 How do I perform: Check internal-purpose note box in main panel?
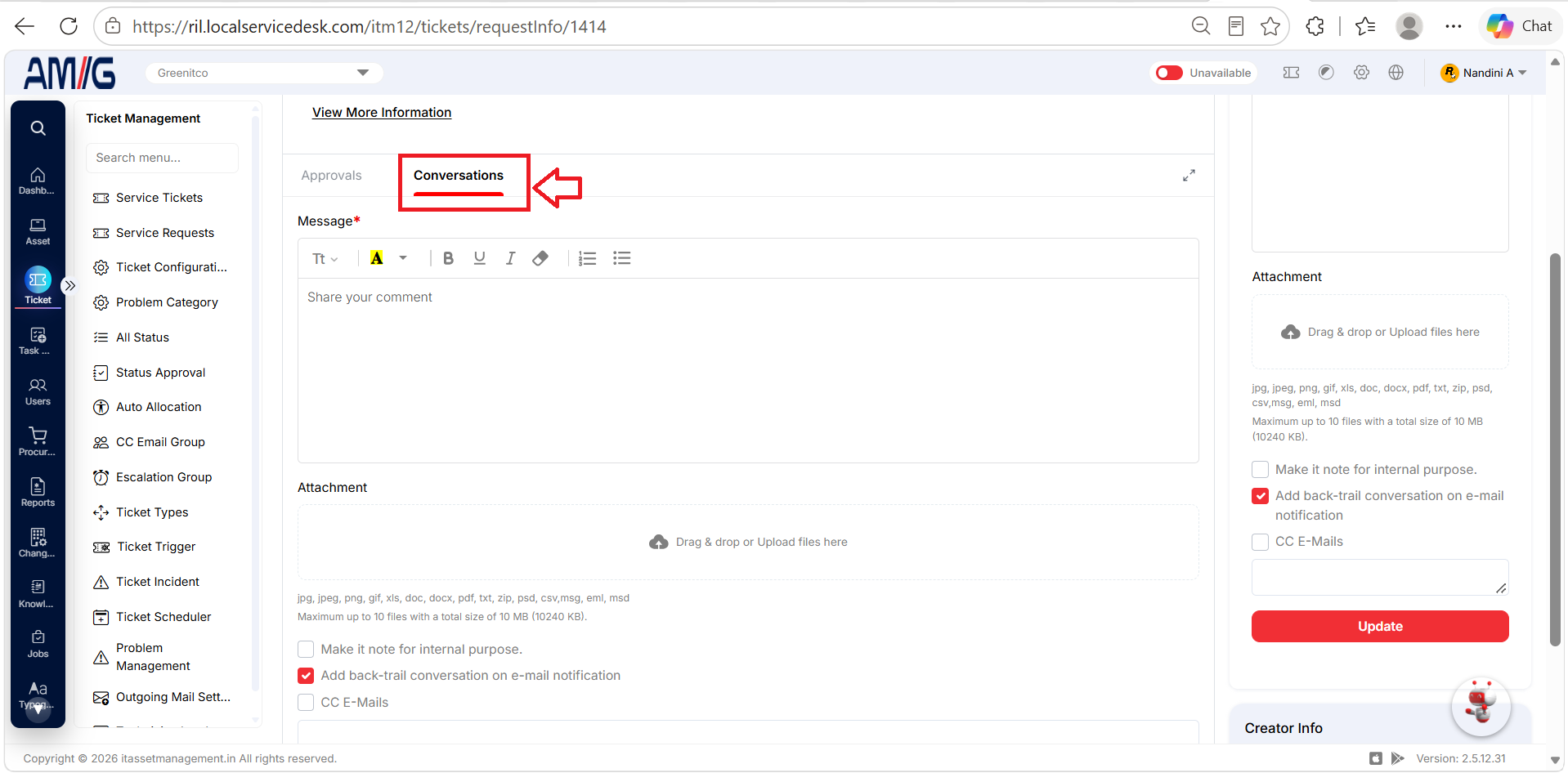coord(306,650)
